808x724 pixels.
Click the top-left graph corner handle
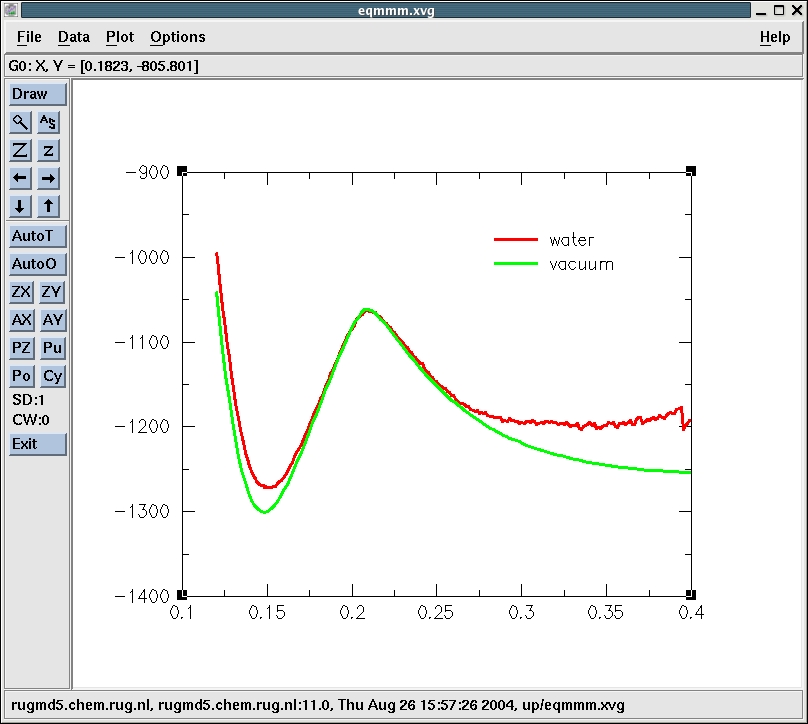(x=182, y=171)
